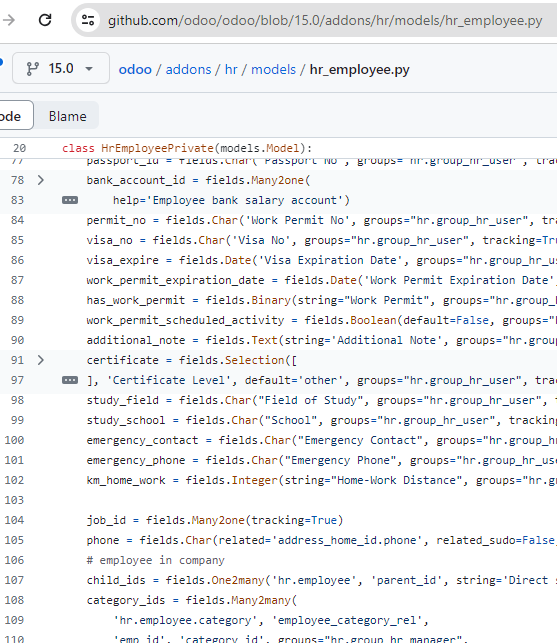Go forward with the browser arrow
Screen dimensions: 557x643
point(8,20)
